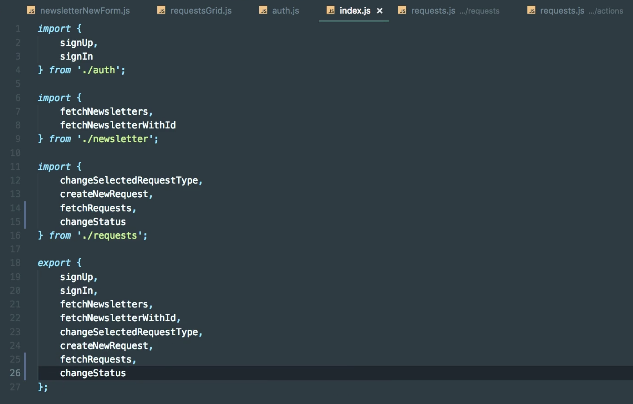This screenshot has width=633, height=404.
Task: Click signUp on line 2
Action: tap(77, 43)
